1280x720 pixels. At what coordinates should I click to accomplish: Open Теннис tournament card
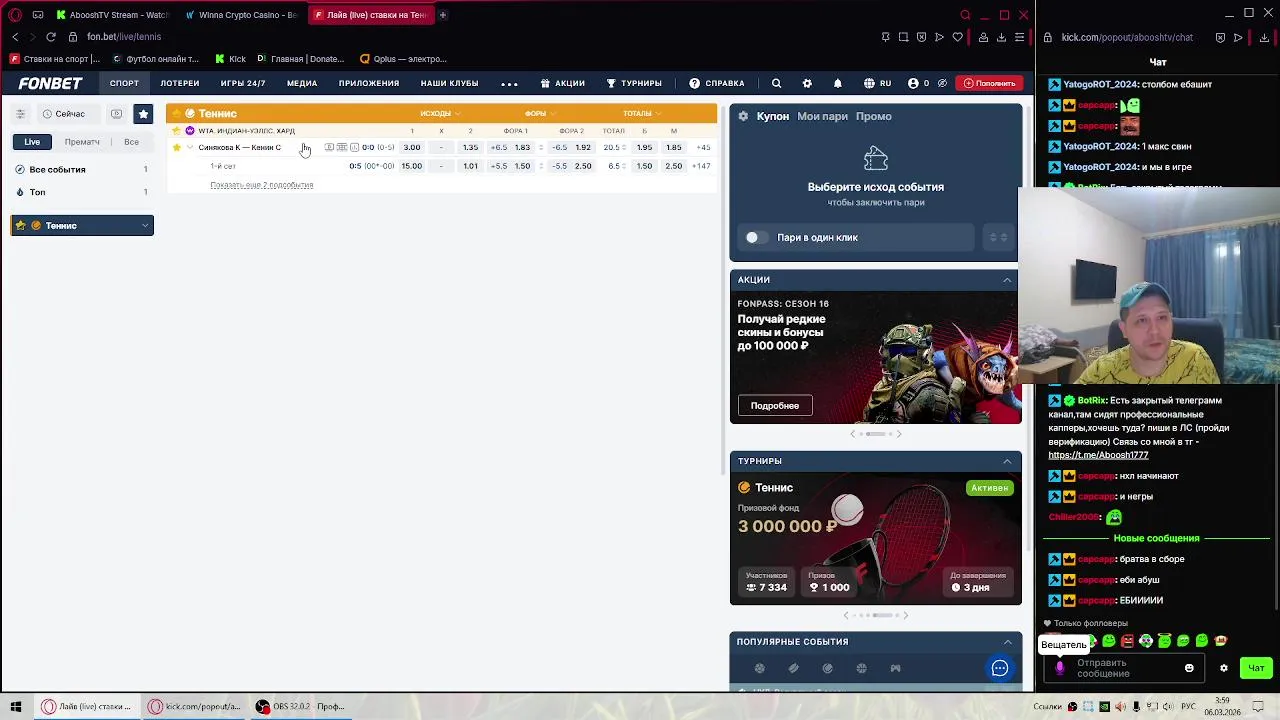pos(876,539)
